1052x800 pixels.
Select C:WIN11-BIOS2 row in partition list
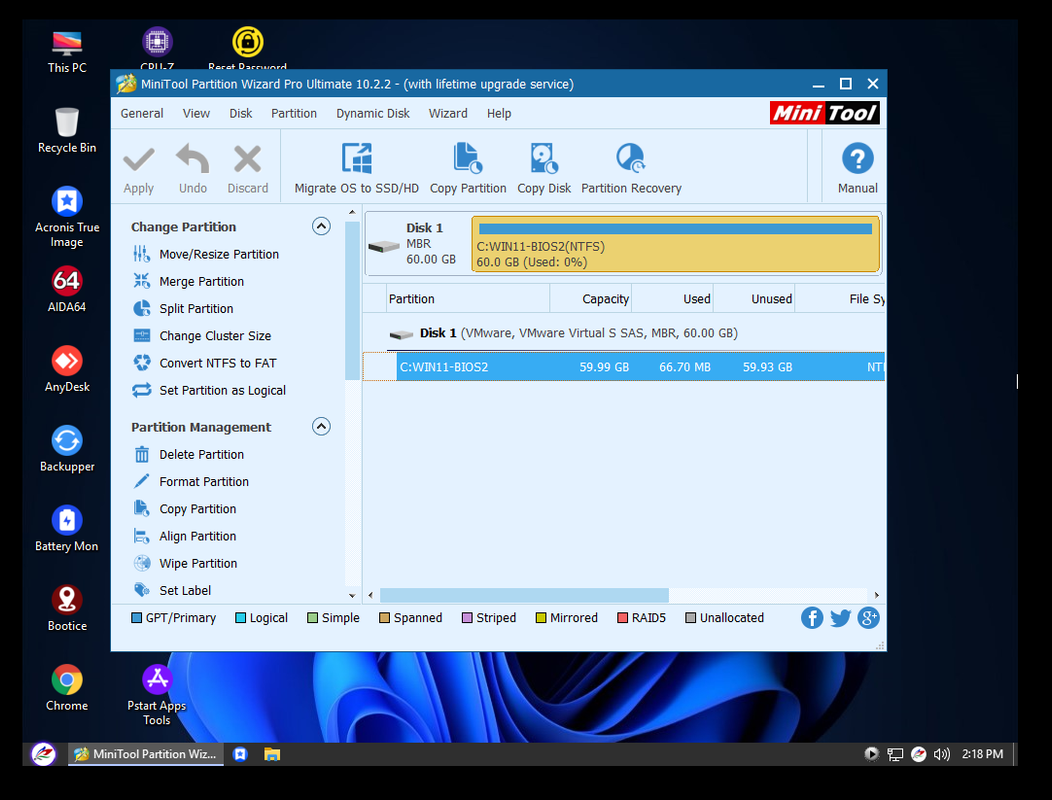coord(623,367)
